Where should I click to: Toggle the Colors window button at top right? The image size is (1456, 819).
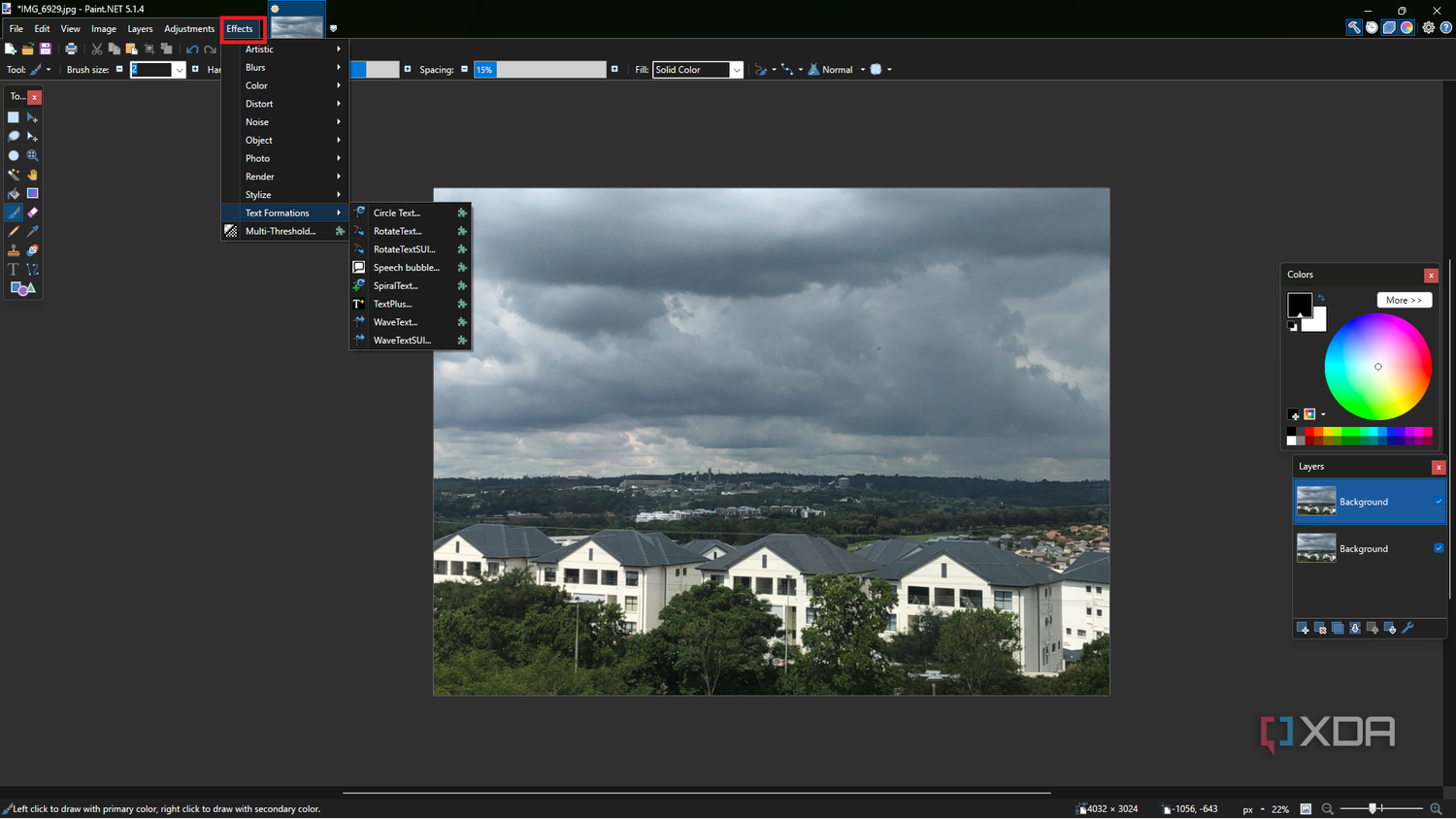tap(1406, 27)
